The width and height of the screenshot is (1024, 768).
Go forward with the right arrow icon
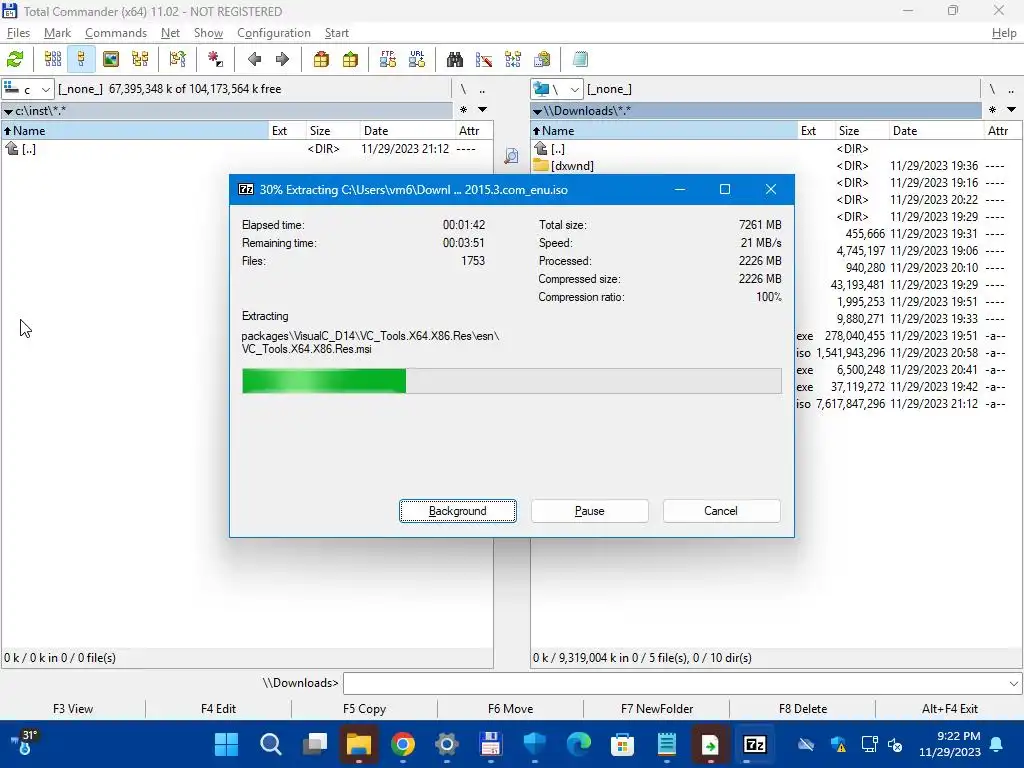282,59
